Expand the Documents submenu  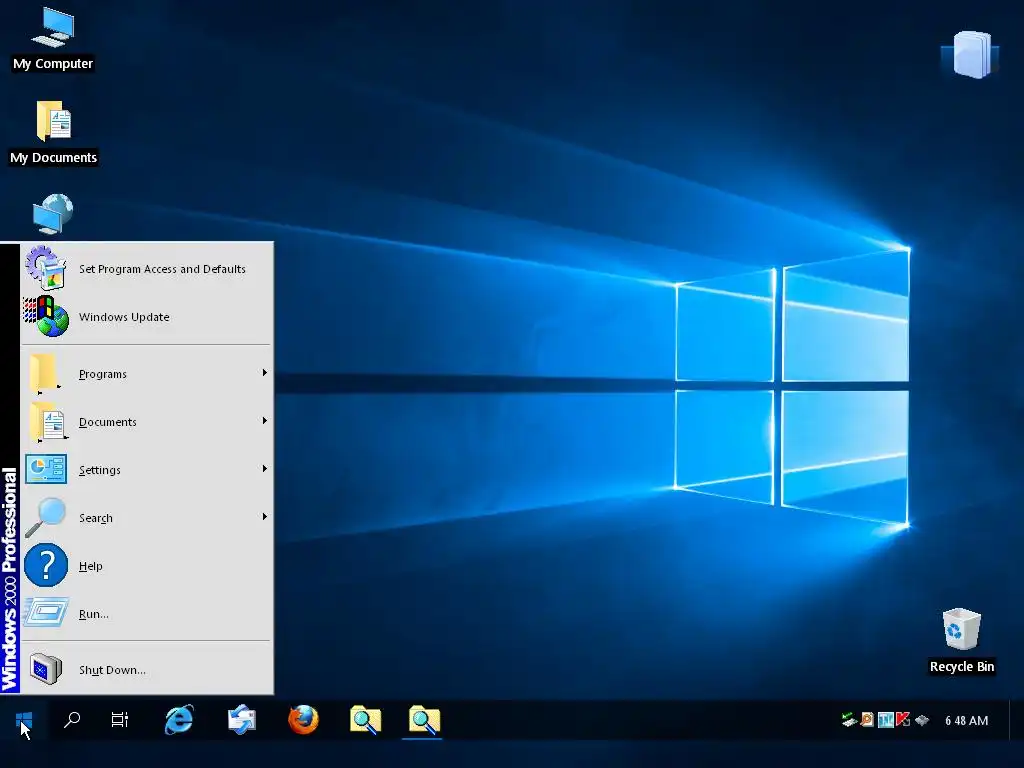[148, 422]
